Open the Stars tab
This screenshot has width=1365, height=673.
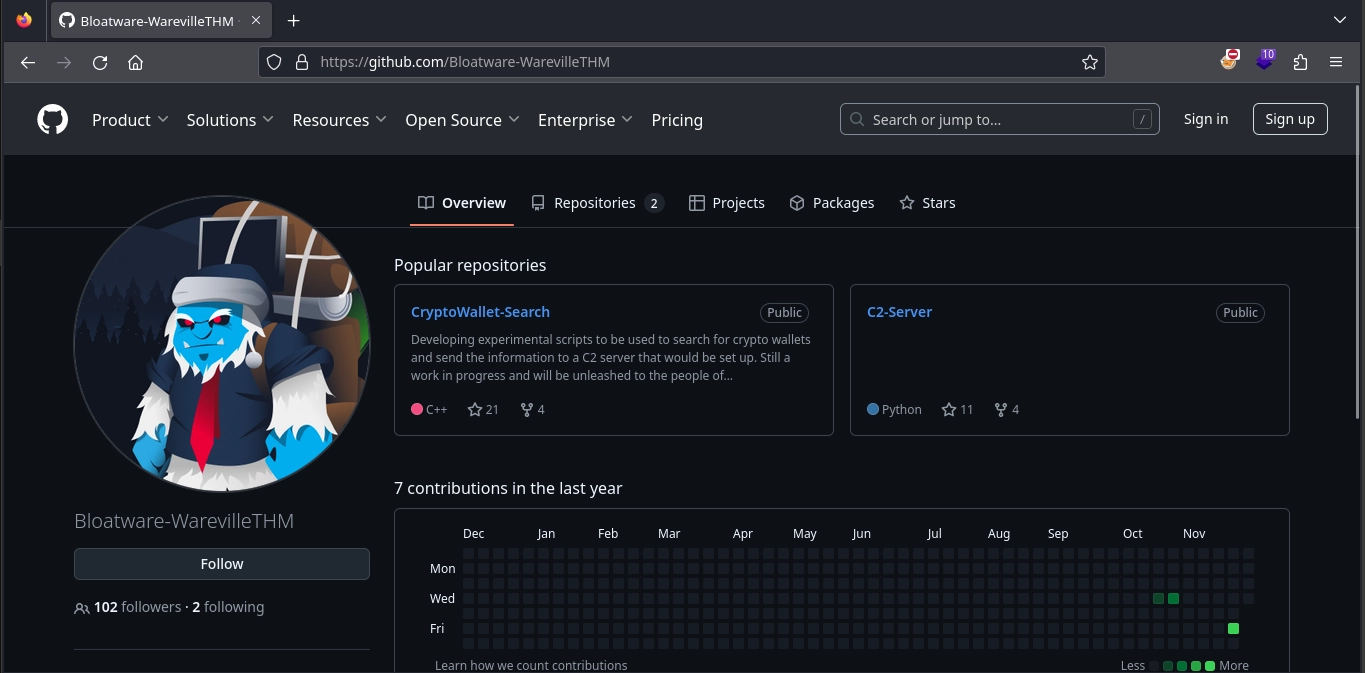tap(927, 203)
